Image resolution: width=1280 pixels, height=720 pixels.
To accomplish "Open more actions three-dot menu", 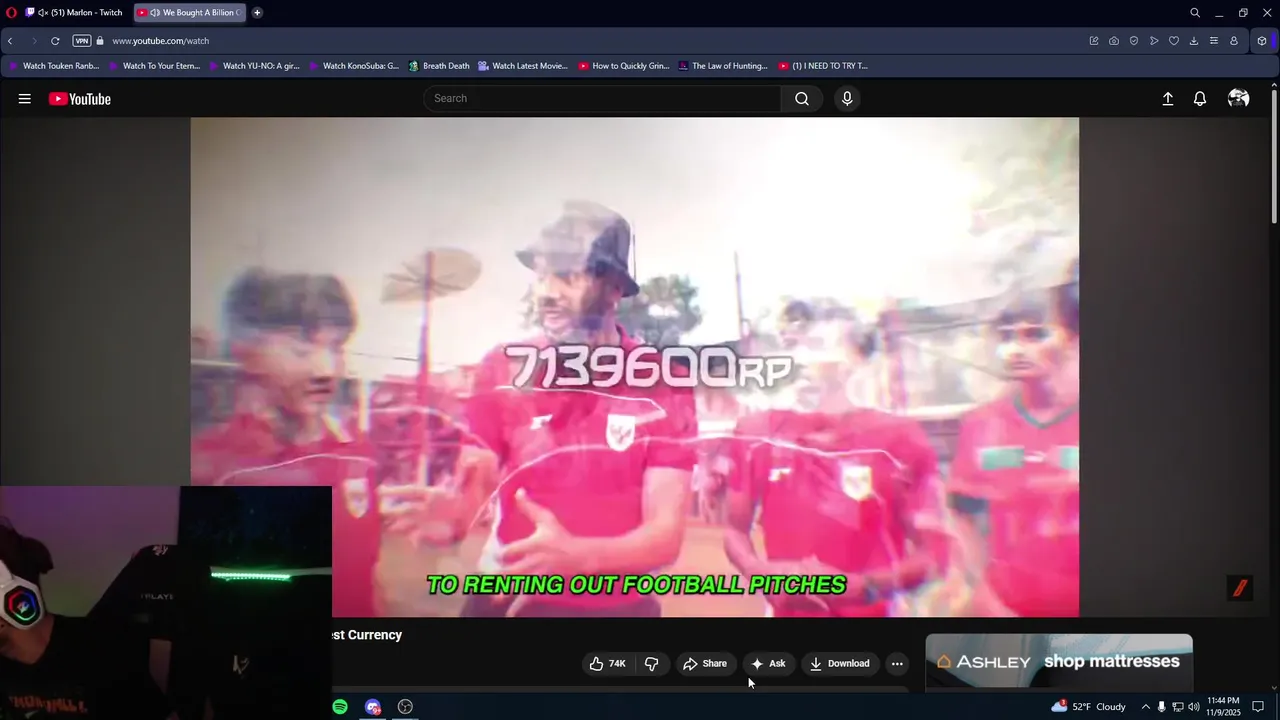I will tap(897, 664).
